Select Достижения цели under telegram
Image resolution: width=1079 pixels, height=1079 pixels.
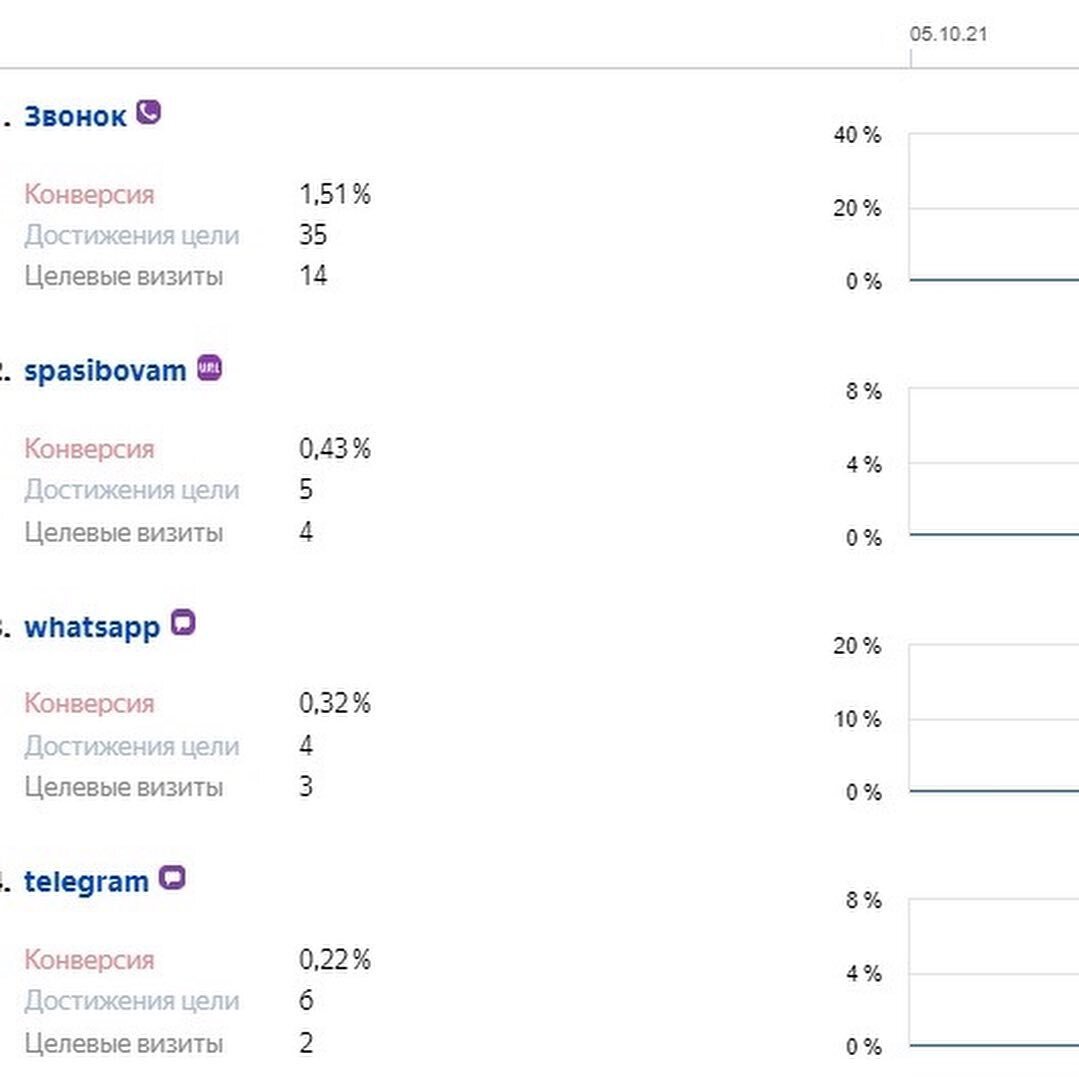132,1001
